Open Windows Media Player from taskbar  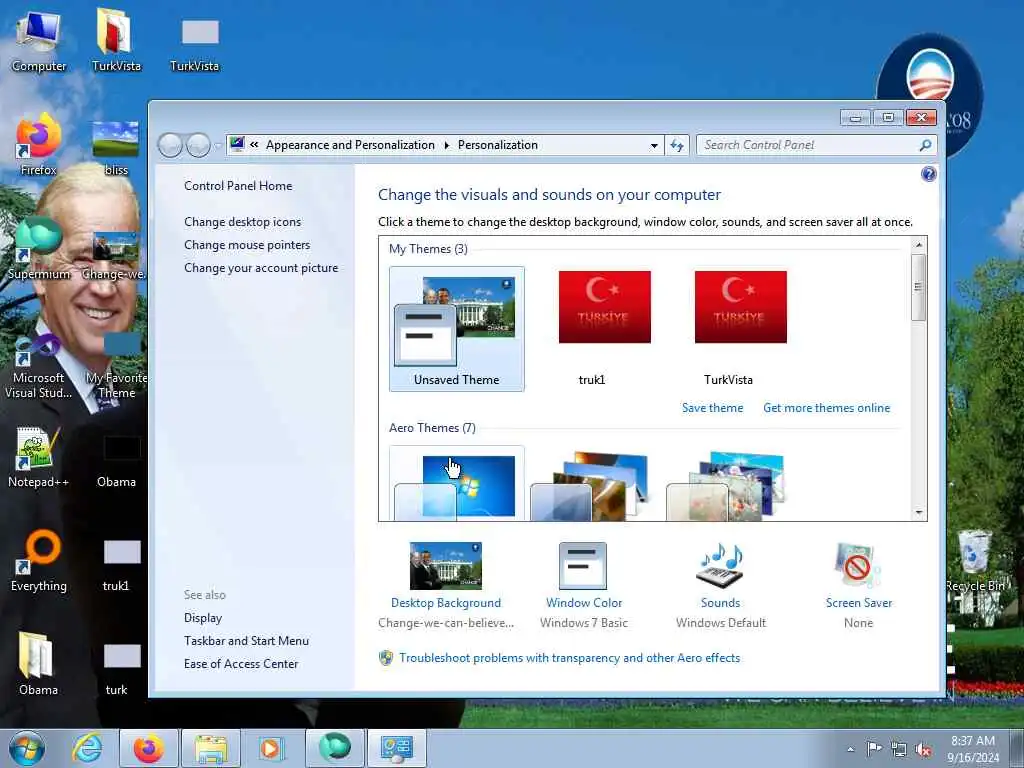[x=270, y=748]
